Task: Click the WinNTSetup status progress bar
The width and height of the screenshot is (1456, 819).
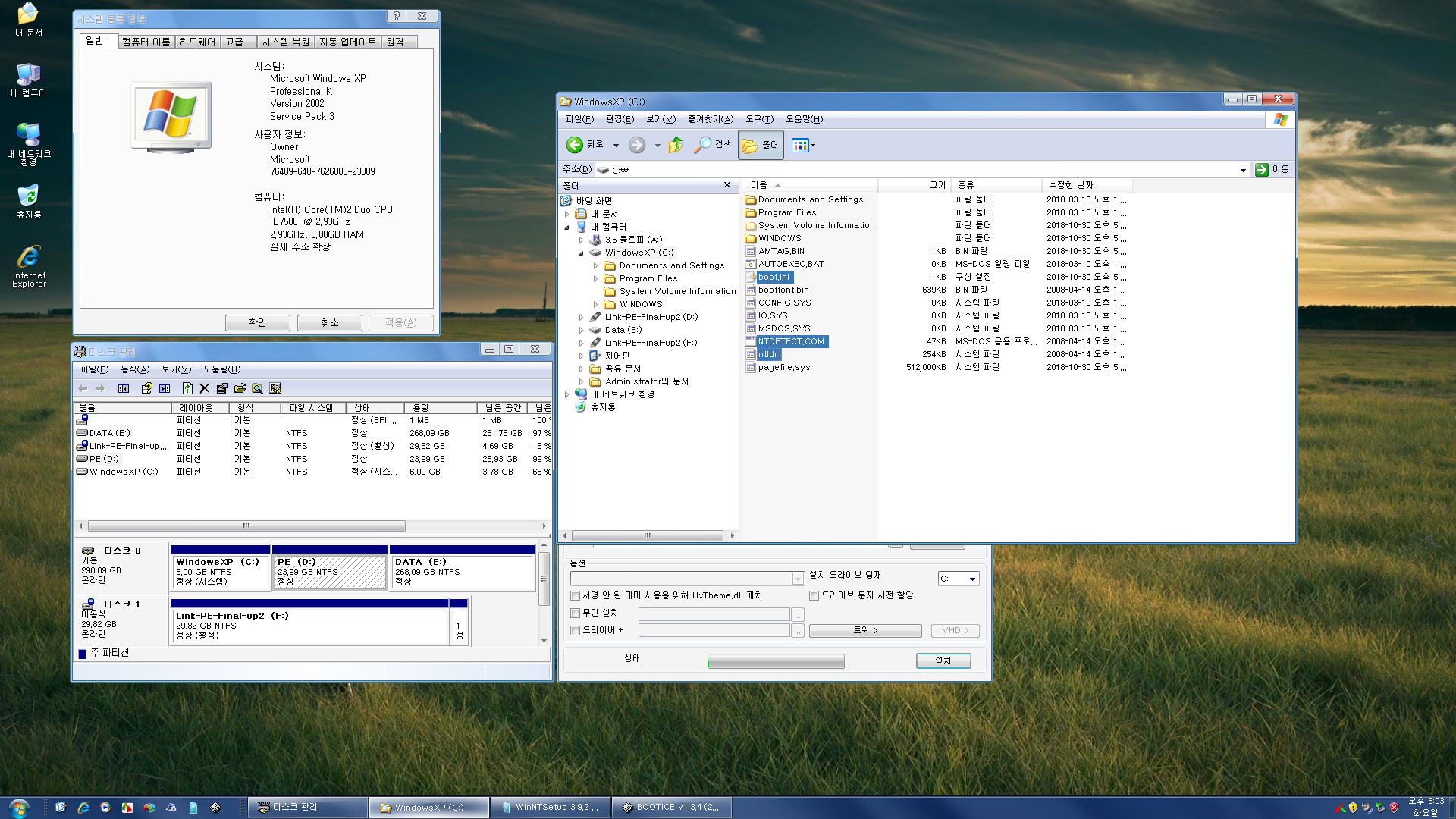Action: coord(776,662)
